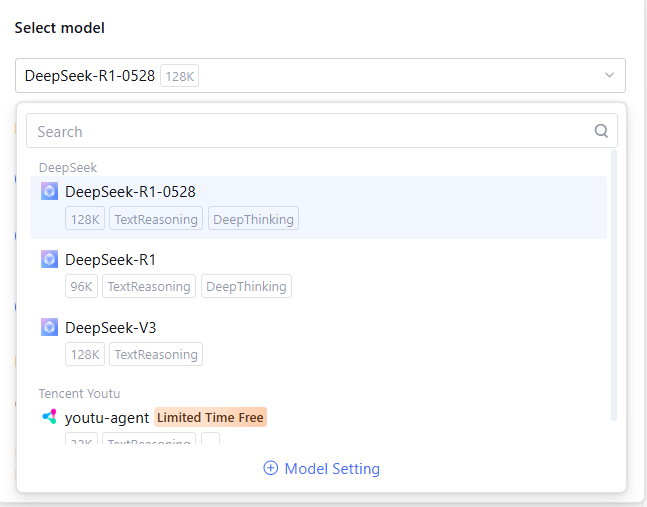Viewport: 647px width, 507px height.
Task: Click the search magnifier icon
Action: click(601, 131)
